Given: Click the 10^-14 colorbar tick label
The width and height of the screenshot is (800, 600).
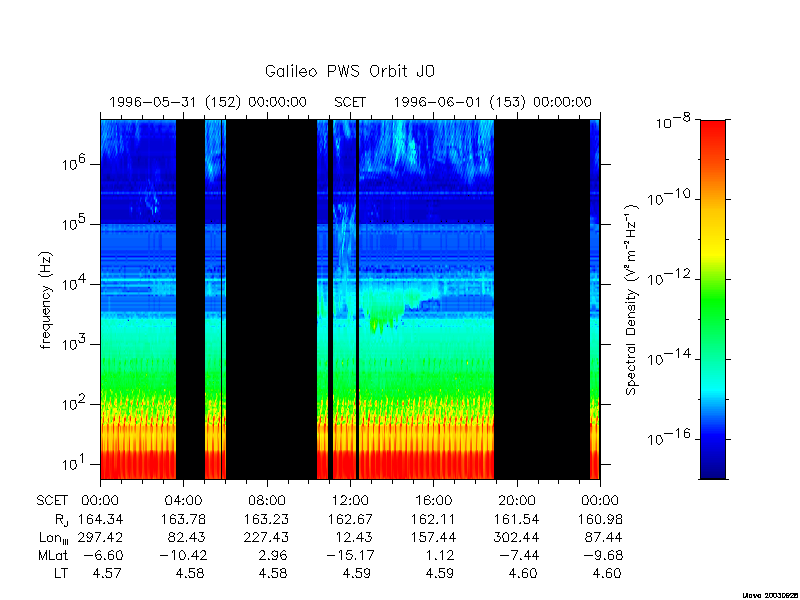Looking at the screenshot, I should point(670,358).
